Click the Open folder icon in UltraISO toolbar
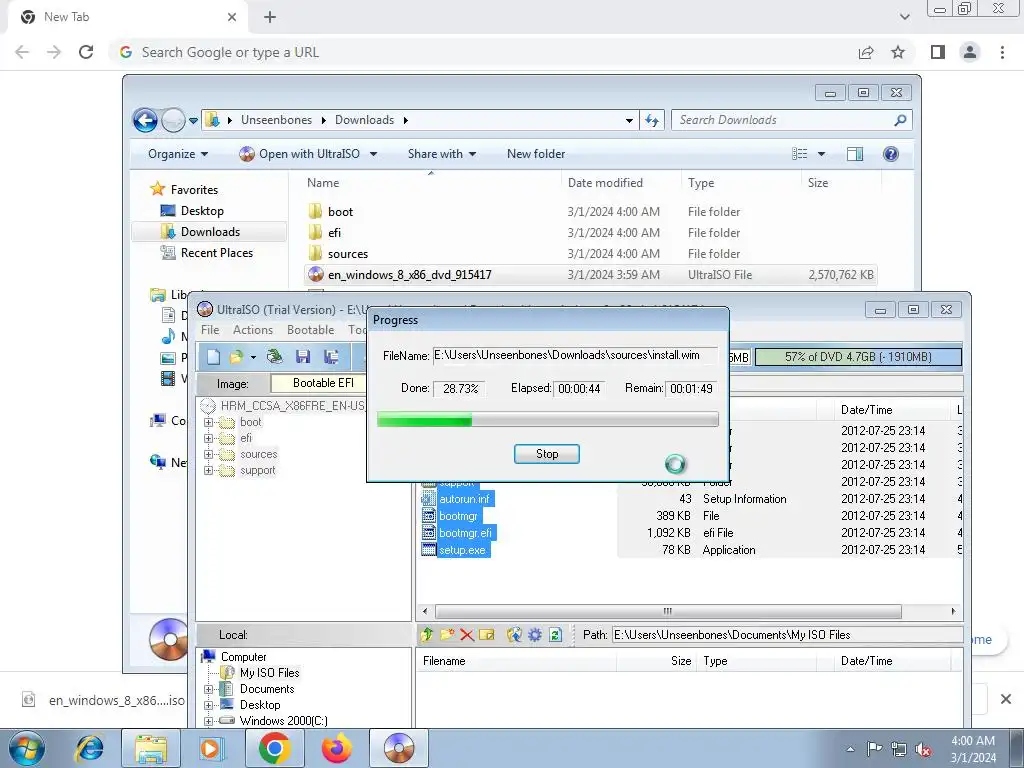1024x768 pixels. point(236,357)
